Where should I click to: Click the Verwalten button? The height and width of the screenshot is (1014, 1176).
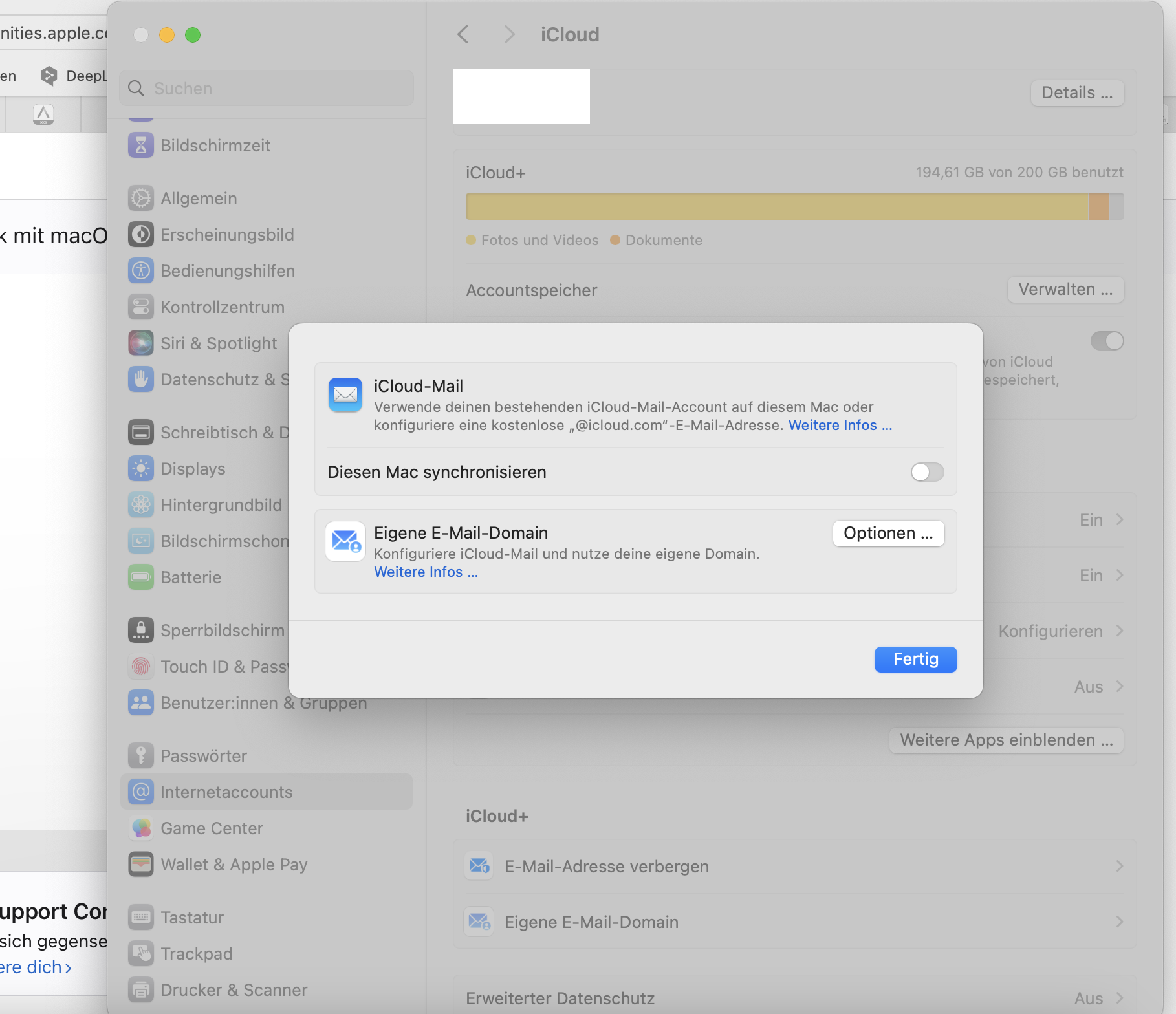(x=1065, y=290)
